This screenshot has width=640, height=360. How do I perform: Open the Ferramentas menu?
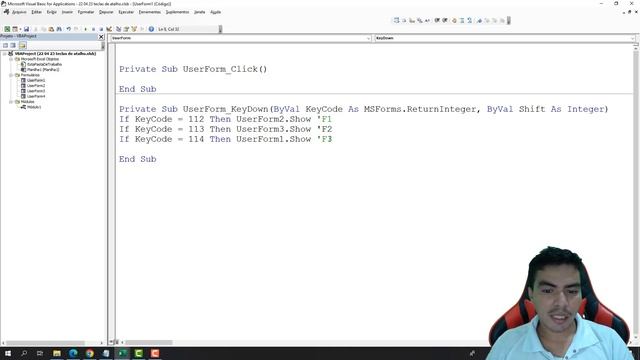click(x=149, y=12)
